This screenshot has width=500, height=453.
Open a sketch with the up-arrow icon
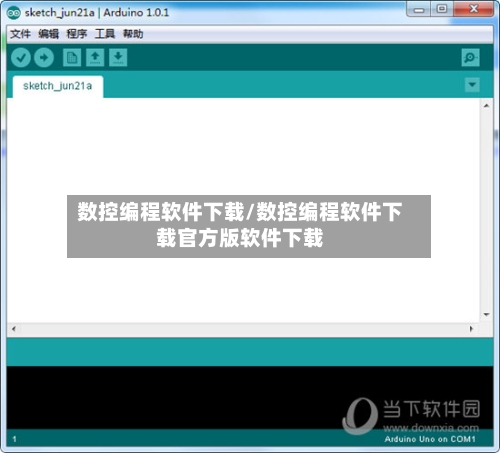coord(95,58)
